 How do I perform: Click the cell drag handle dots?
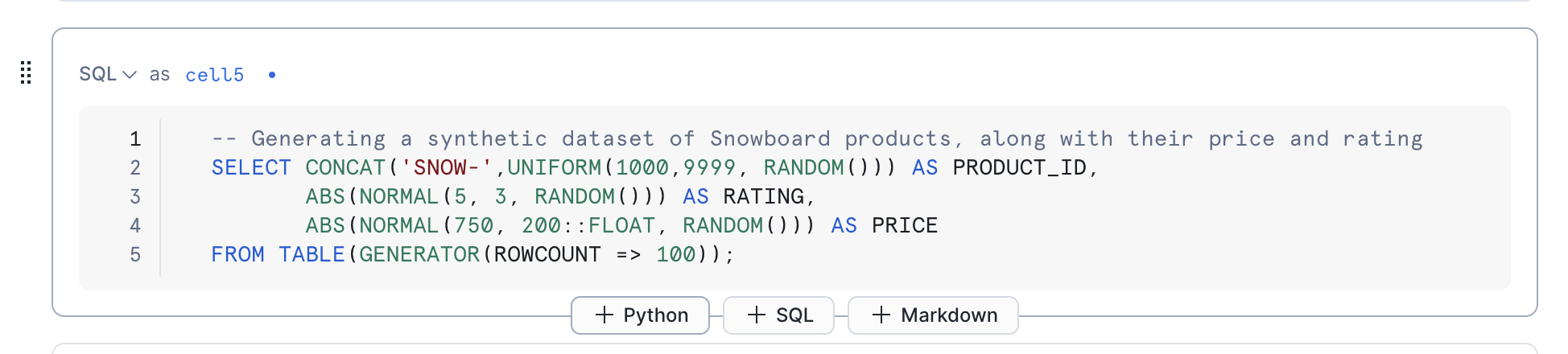26,73
